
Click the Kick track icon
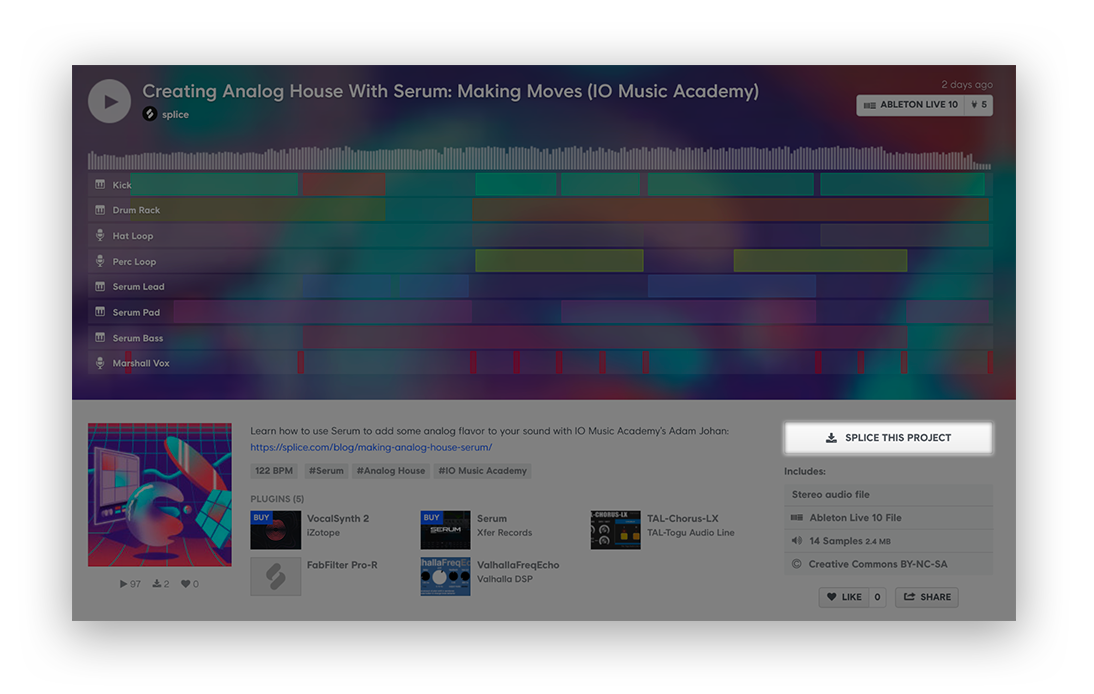100,184
